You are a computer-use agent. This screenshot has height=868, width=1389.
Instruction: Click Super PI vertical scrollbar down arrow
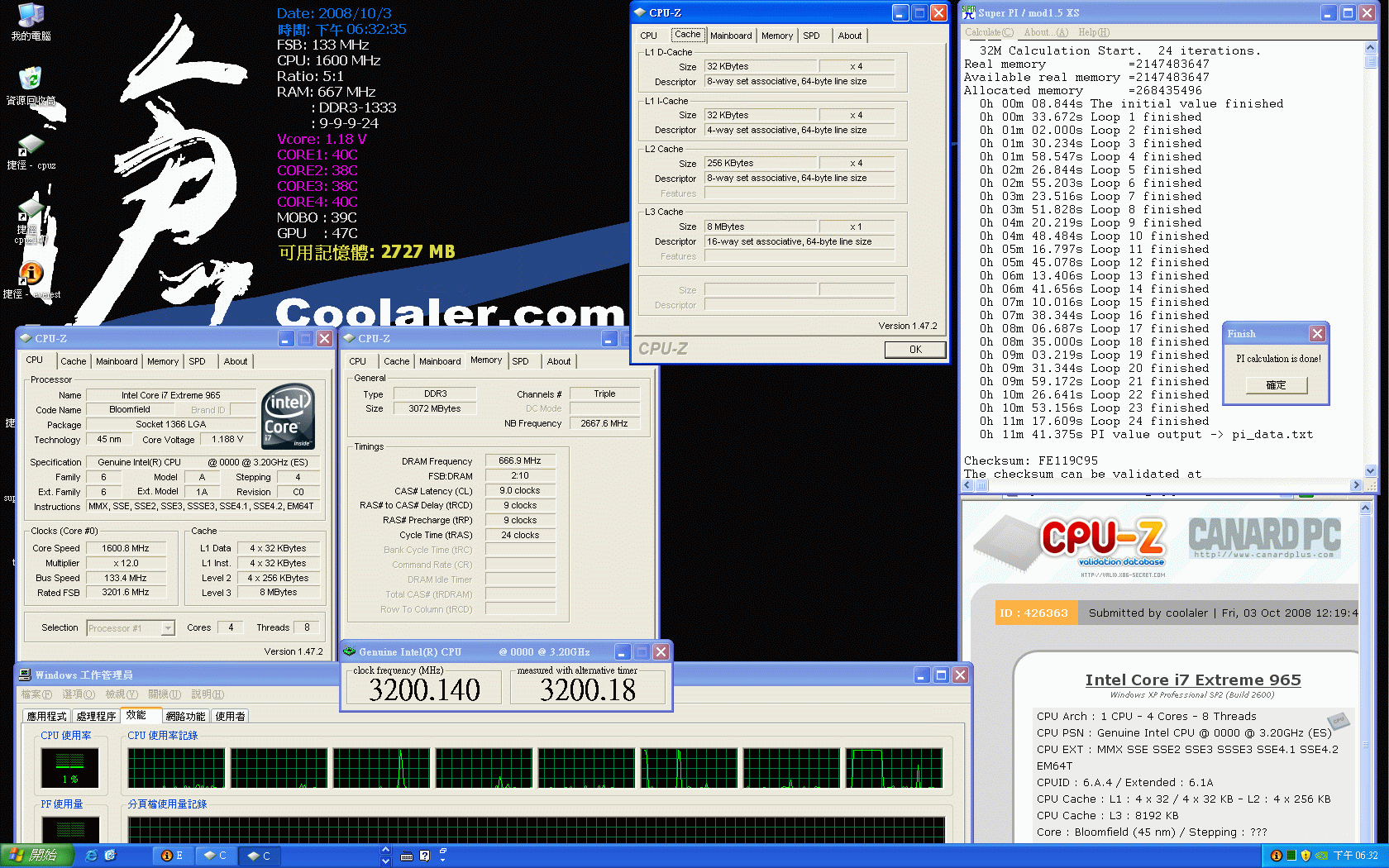(x=1371, y=470)
